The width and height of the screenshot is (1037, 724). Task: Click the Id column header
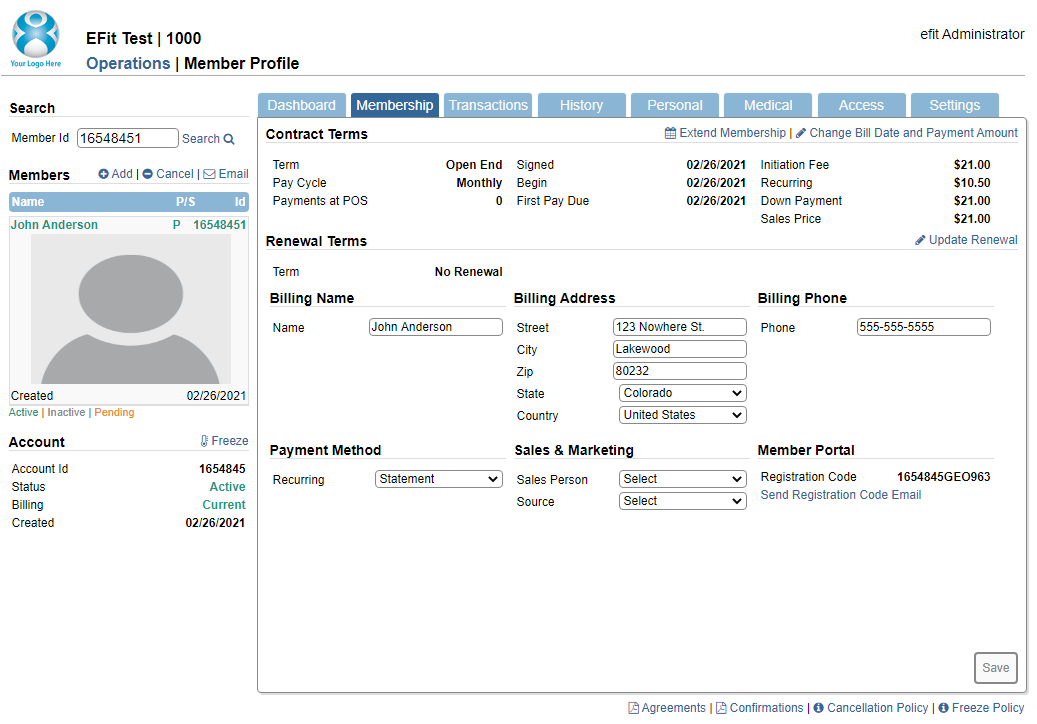click(240, 202)
